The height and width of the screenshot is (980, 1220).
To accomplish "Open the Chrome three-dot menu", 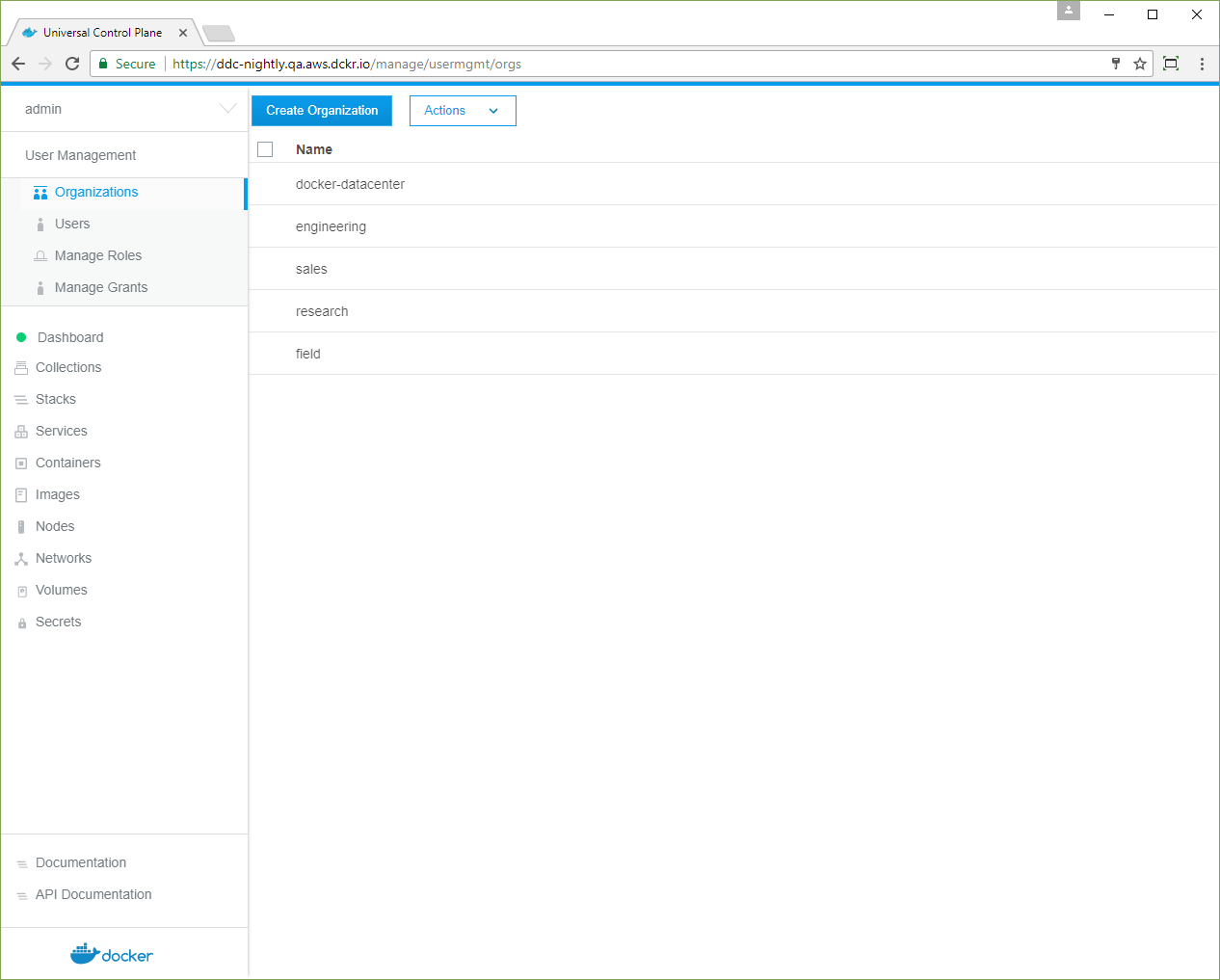I will click(1202, 64).
